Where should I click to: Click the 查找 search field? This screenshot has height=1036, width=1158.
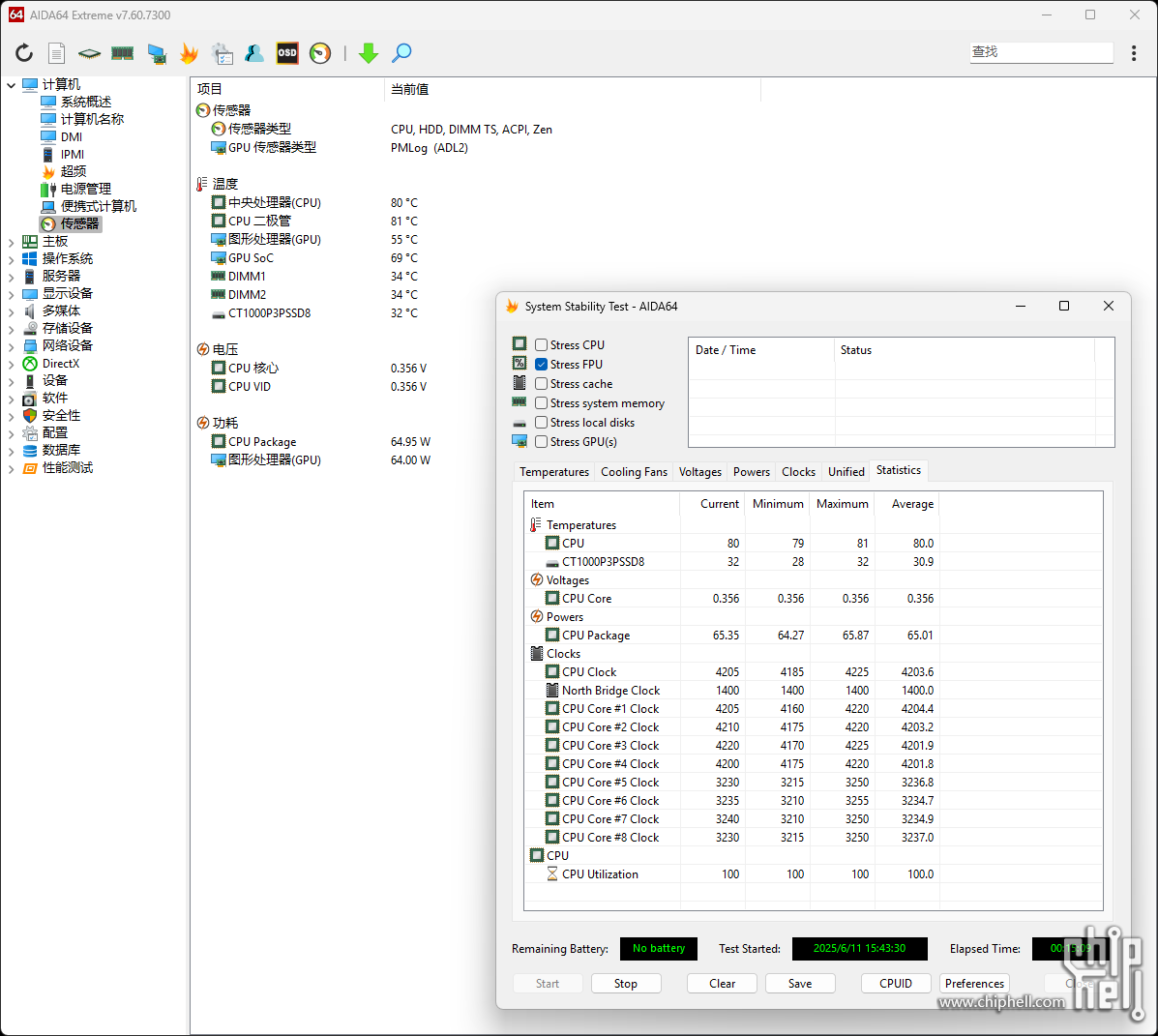(1041, 52)
